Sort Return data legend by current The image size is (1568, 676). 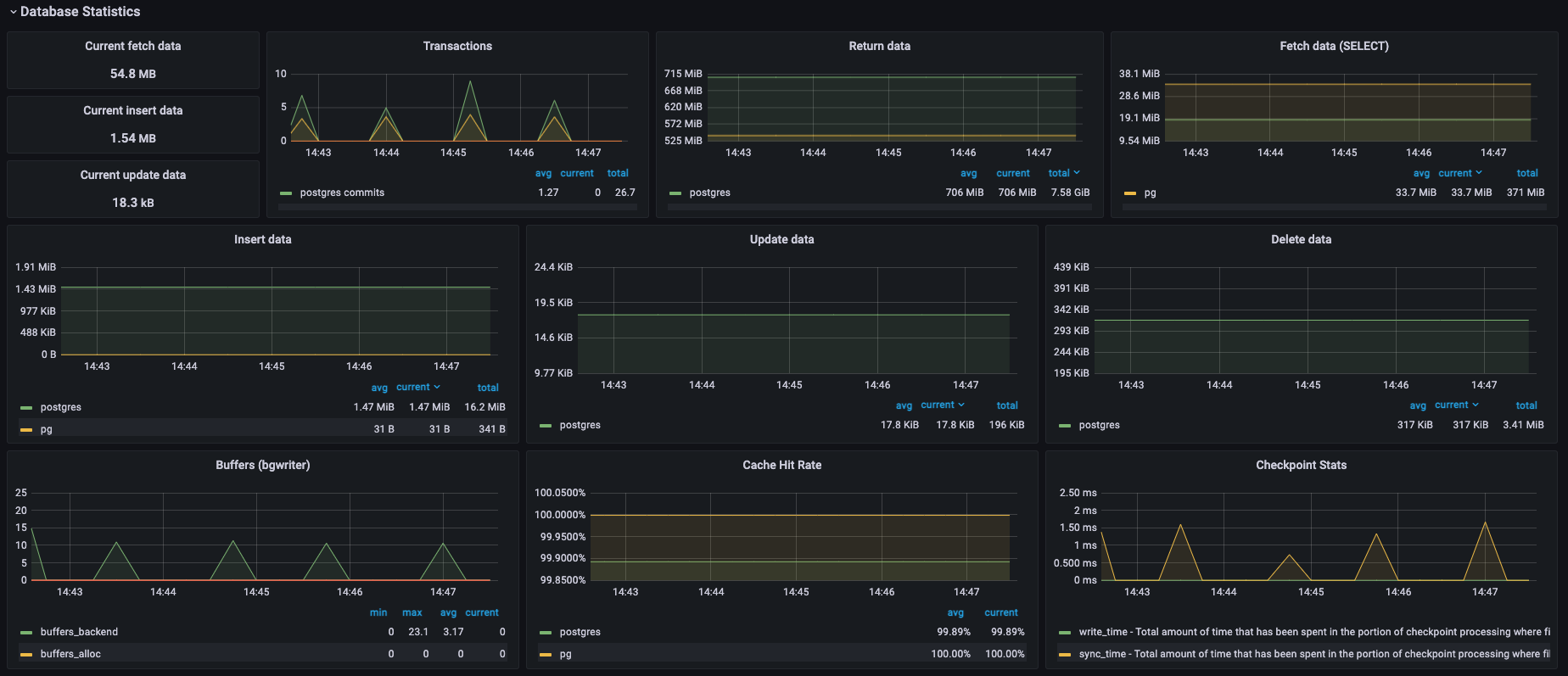coord(1013,173)
